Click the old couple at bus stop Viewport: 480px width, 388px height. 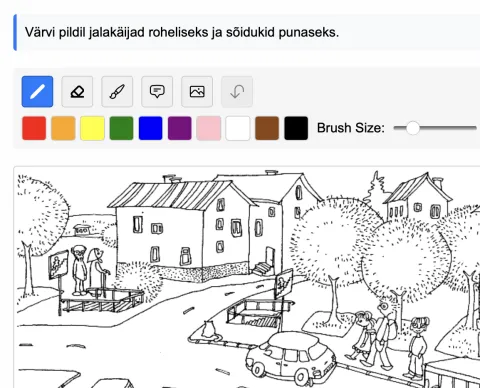[90, 270]
